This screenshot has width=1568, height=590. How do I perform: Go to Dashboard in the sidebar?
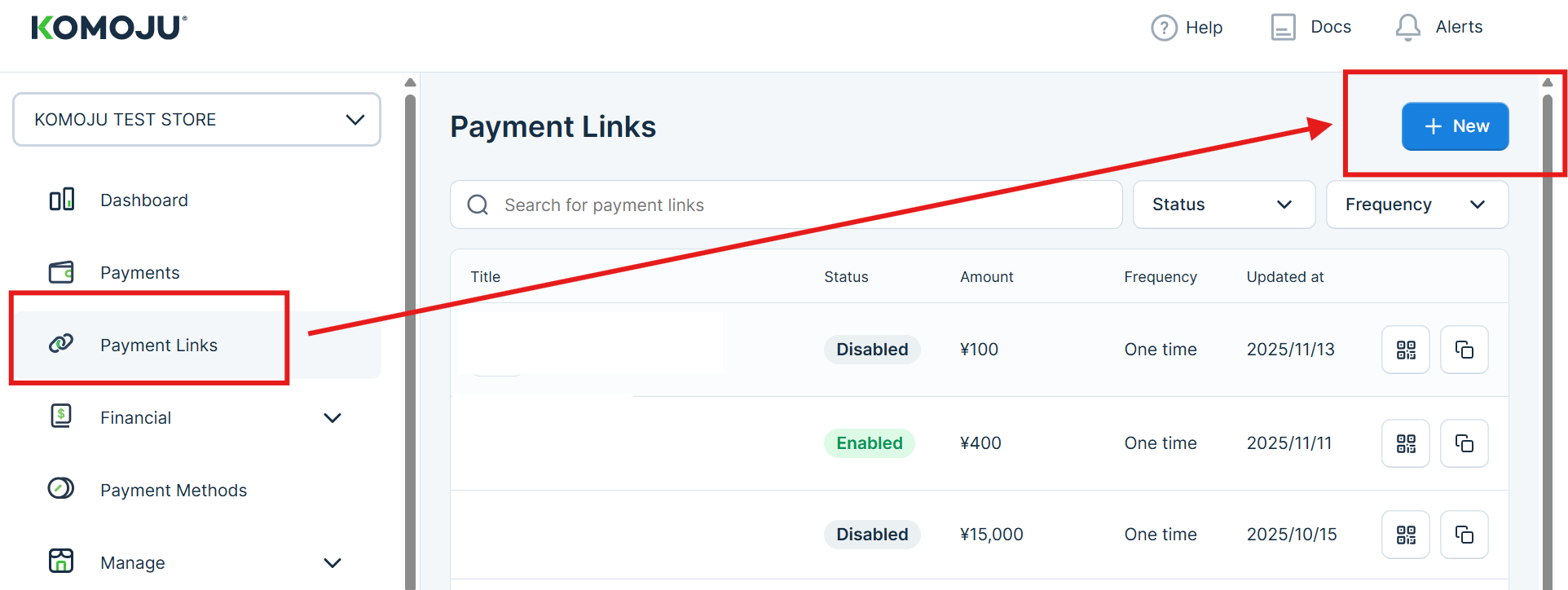143,200
